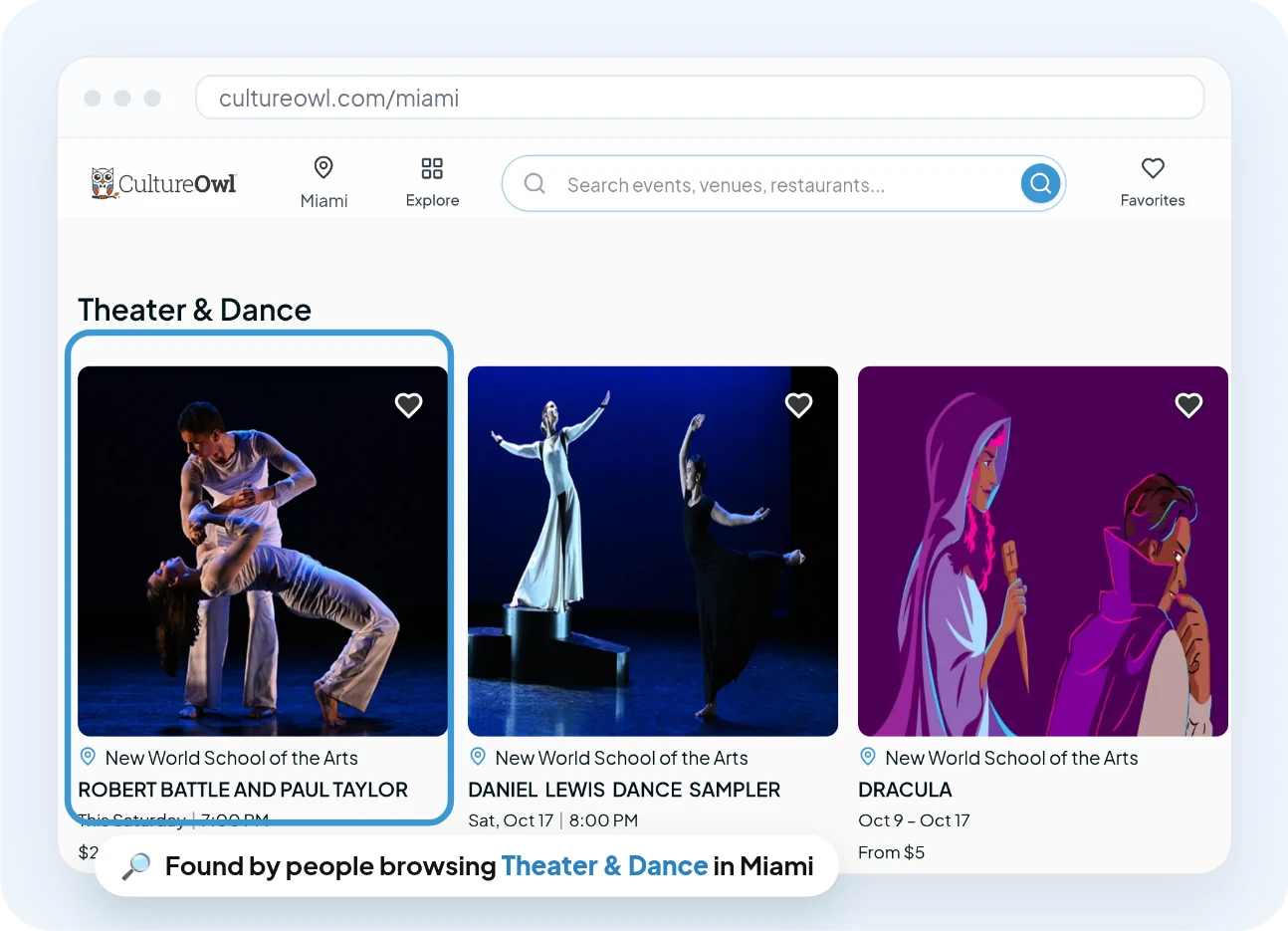Viewport: 1288px width, 931px height.
Task: Click New World School of the Arts under Daniel Lewis
Action: [621, 758]
